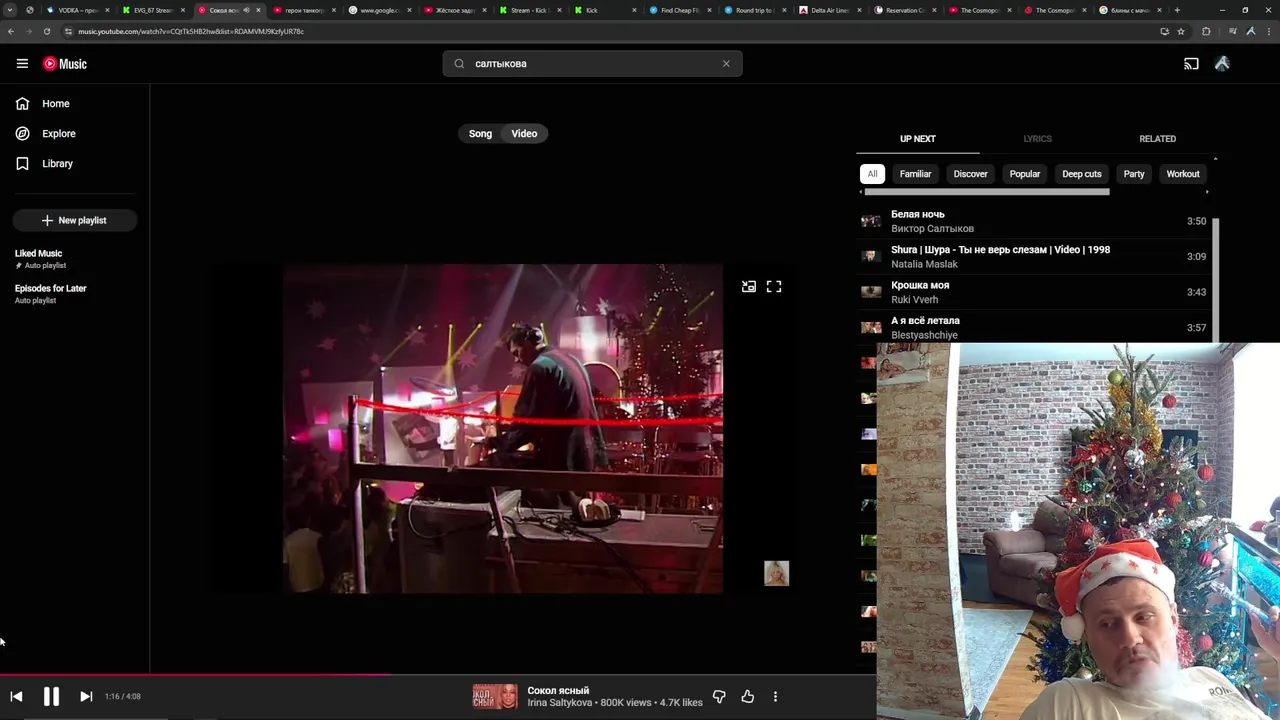Select the Discover filter chip

[970, 174]
